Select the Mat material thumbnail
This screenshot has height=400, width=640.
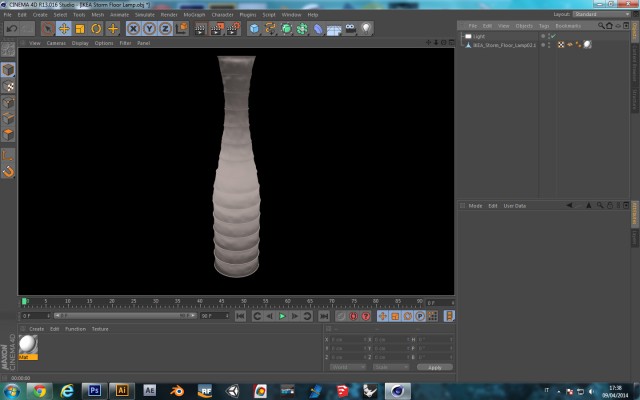coord(28,347)
